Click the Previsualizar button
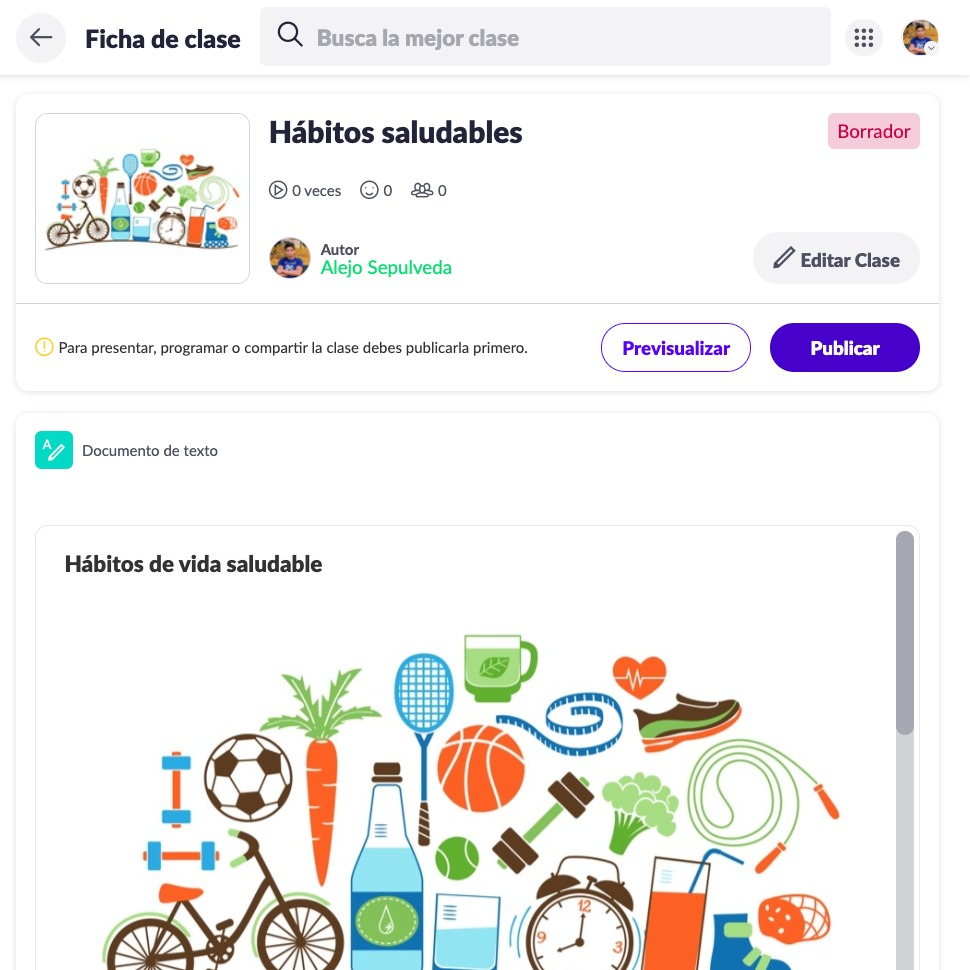970x970 pixels. 676,348
